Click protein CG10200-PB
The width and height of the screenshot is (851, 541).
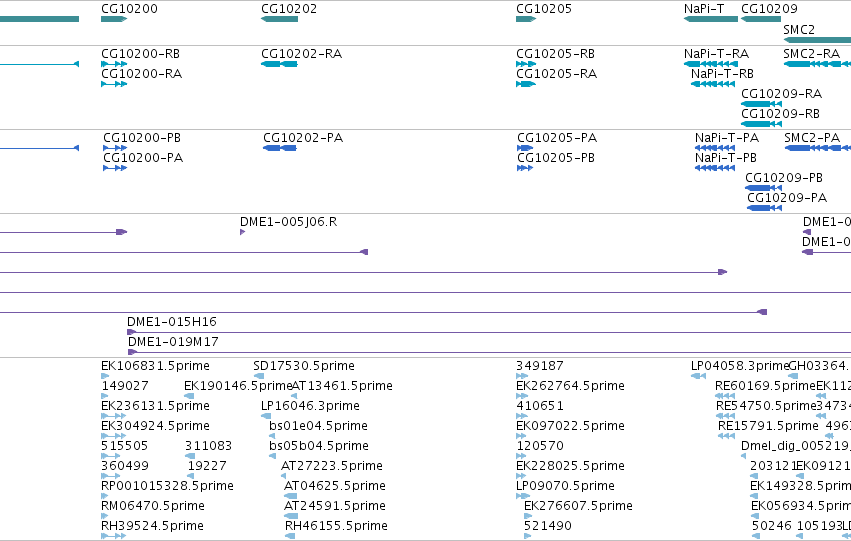point(115,148)
